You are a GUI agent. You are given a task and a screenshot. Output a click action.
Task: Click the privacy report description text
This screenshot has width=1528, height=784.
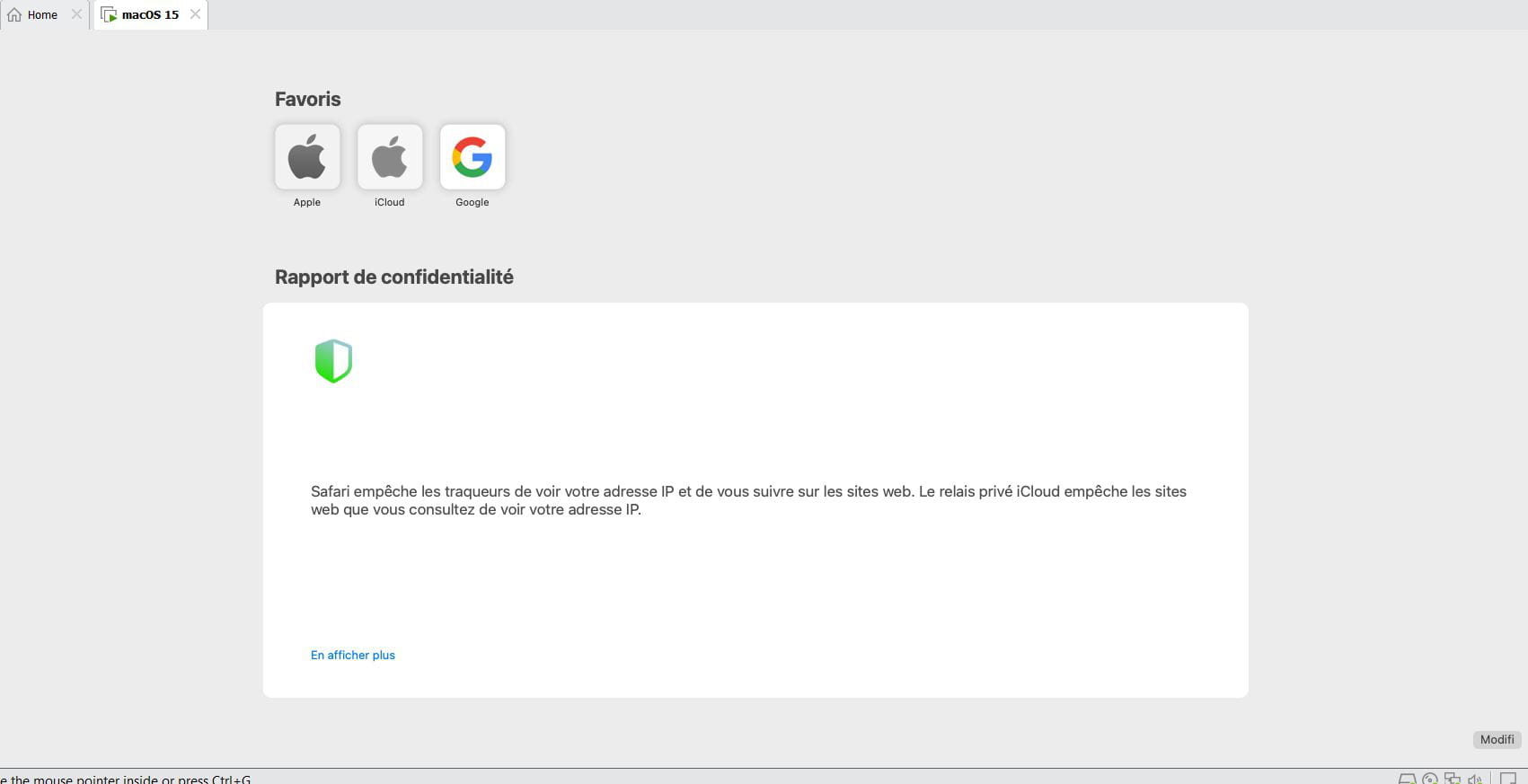click(x=748, y=500)
